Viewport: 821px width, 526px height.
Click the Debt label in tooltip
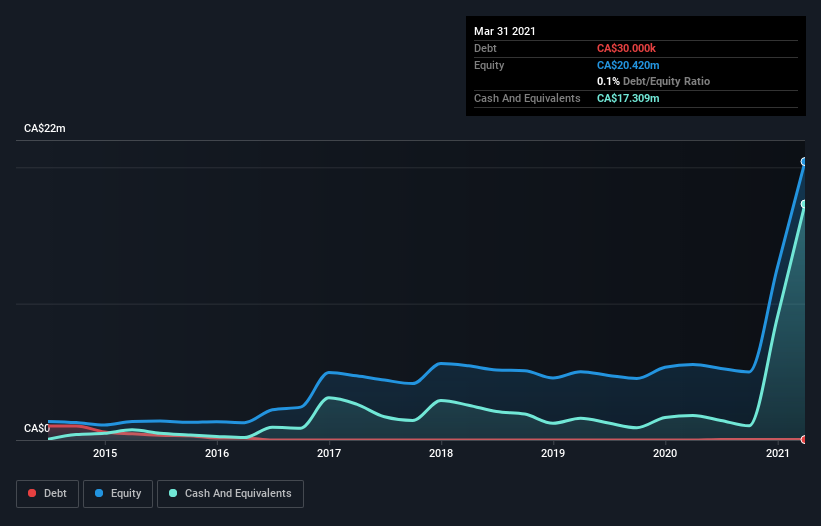(x=485, y=48)
